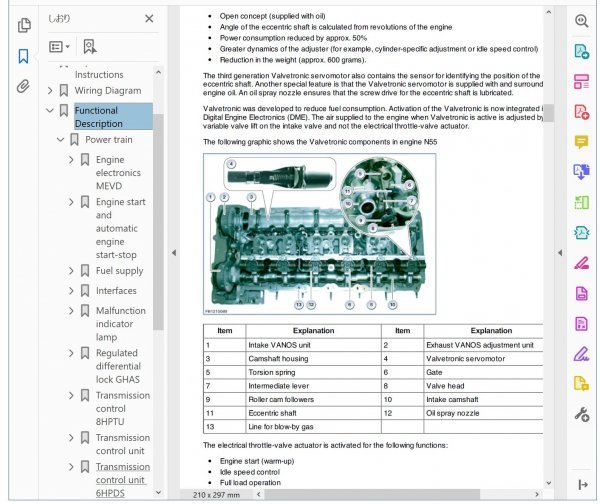Select the bookmarks panel icon

pyautogui.click(x=23, y=56)
